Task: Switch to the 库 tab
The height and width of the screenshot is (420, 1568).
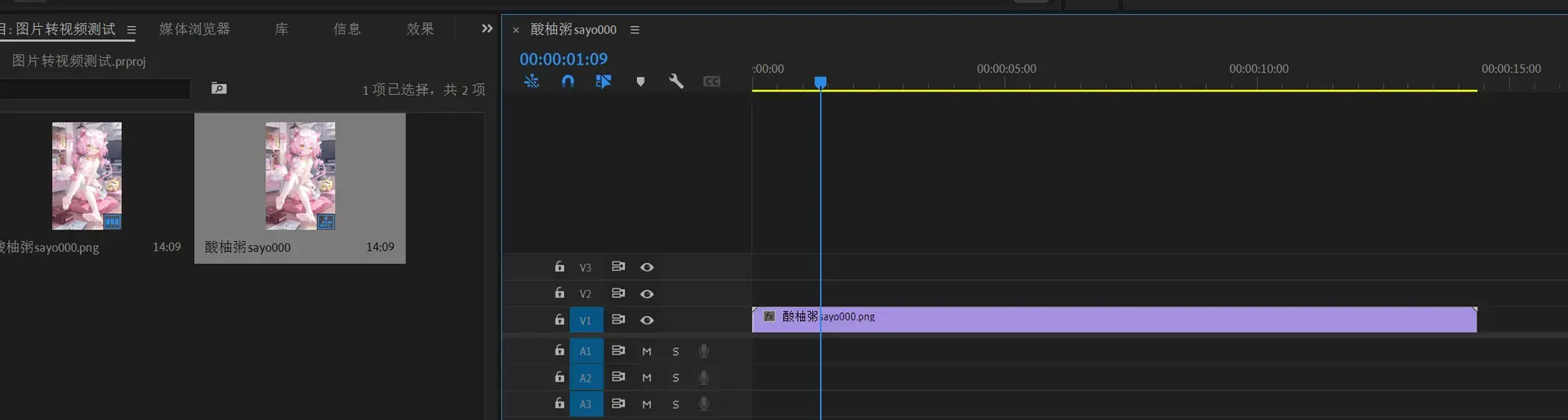Action: point(282,29)
